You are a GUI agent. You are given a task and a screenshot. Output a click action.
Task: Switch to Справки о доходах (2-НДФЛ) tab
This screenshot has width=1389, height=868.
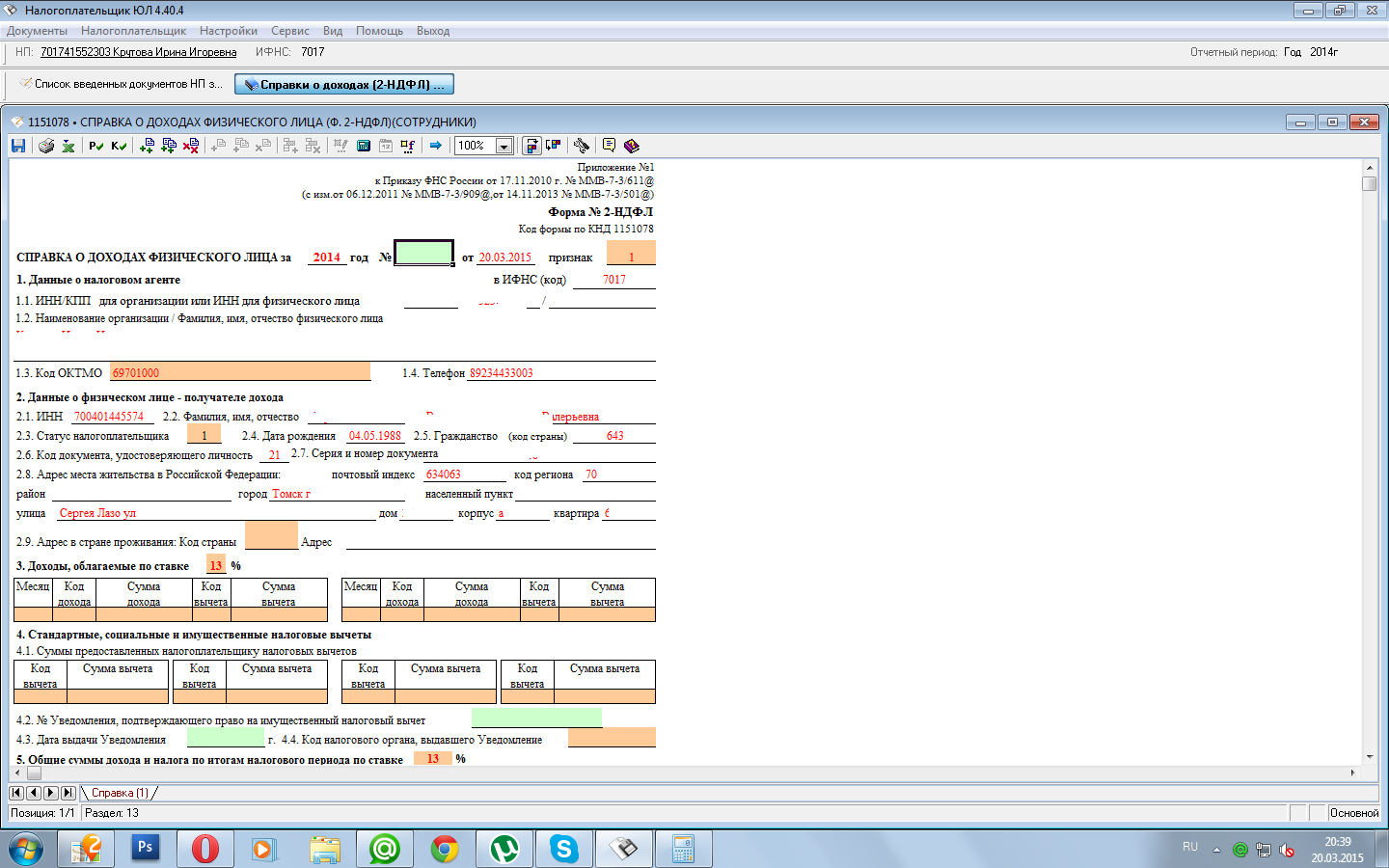click(344, 85)
